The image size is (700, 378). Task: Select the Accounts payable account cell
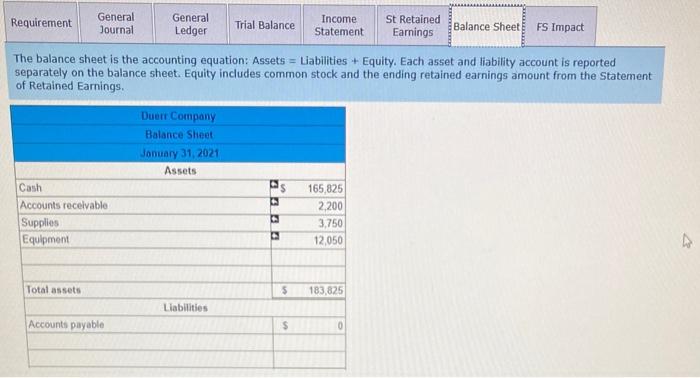coord(150,325)
